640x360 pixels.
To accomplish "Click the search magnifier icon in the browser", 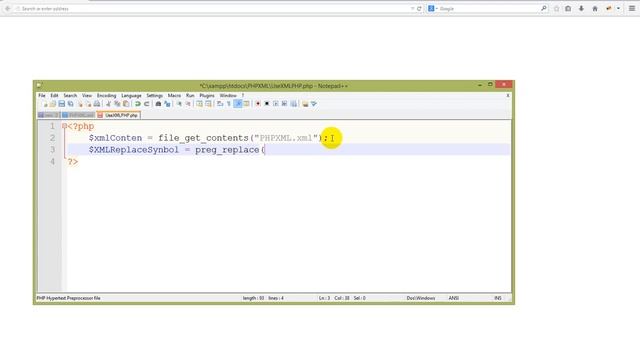I will (544, 9).
